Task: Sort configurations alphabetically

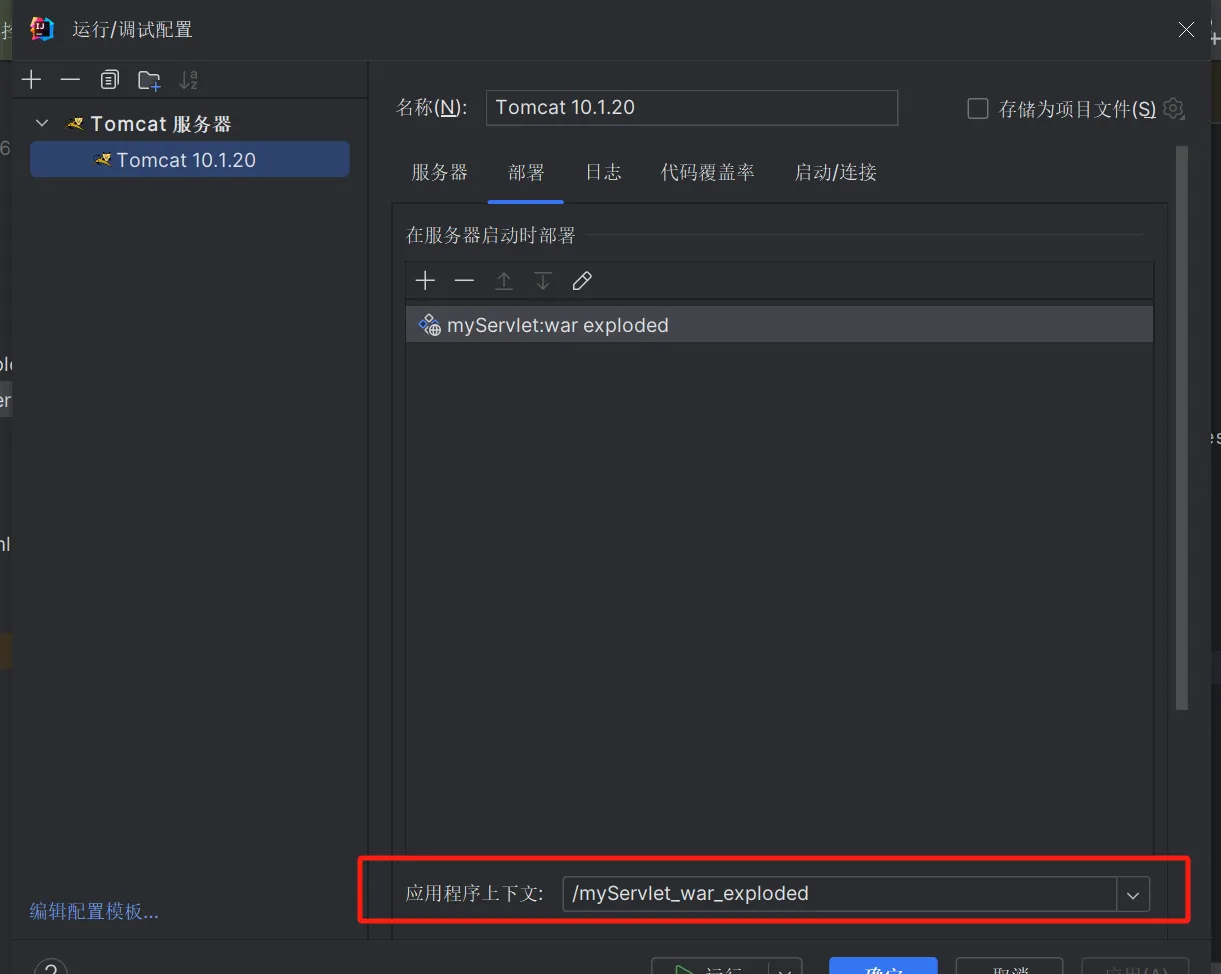Action: tap(188, 80)
